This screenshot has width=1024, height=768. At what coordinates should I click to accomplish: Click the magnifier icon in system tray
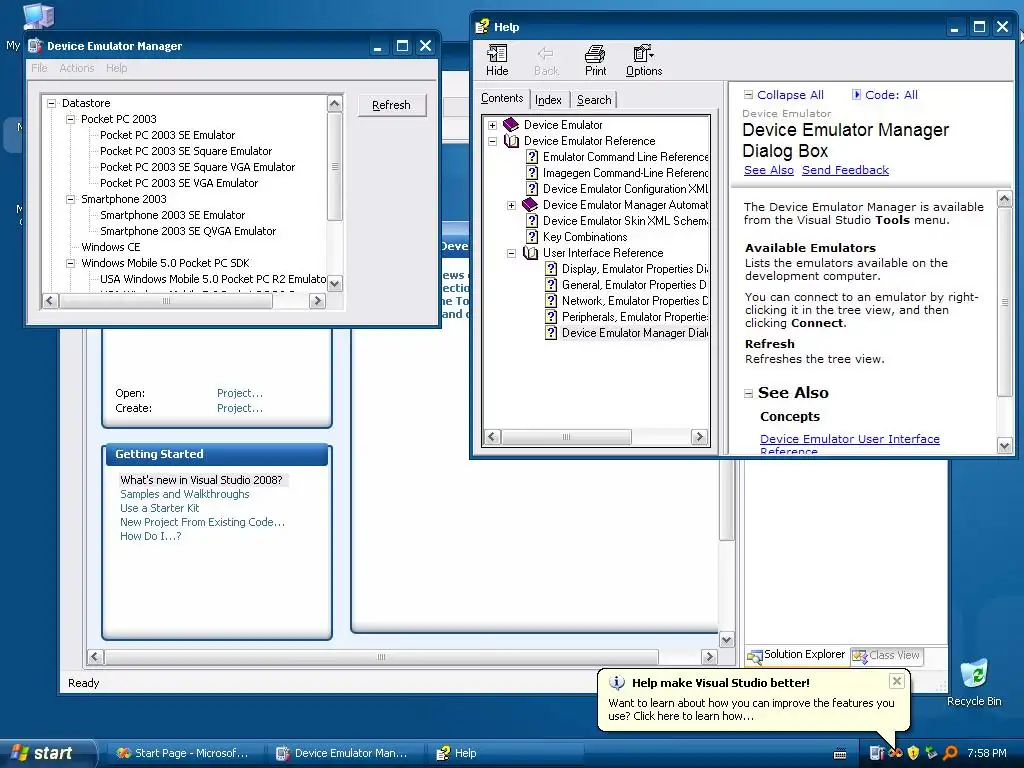coord(950,753)
